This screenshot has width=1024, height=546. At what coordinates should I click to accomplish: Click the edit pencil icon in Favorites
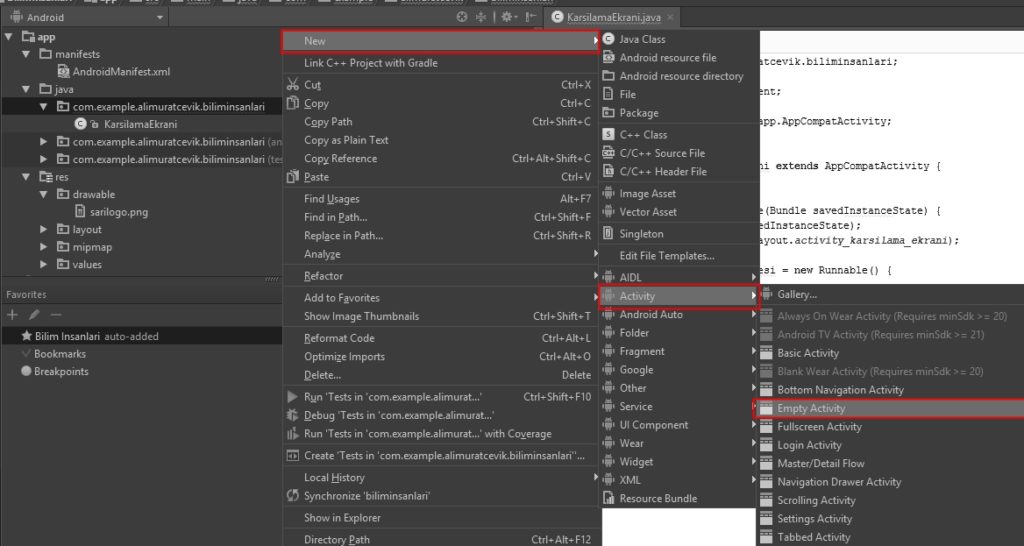(x=34, y=315)
